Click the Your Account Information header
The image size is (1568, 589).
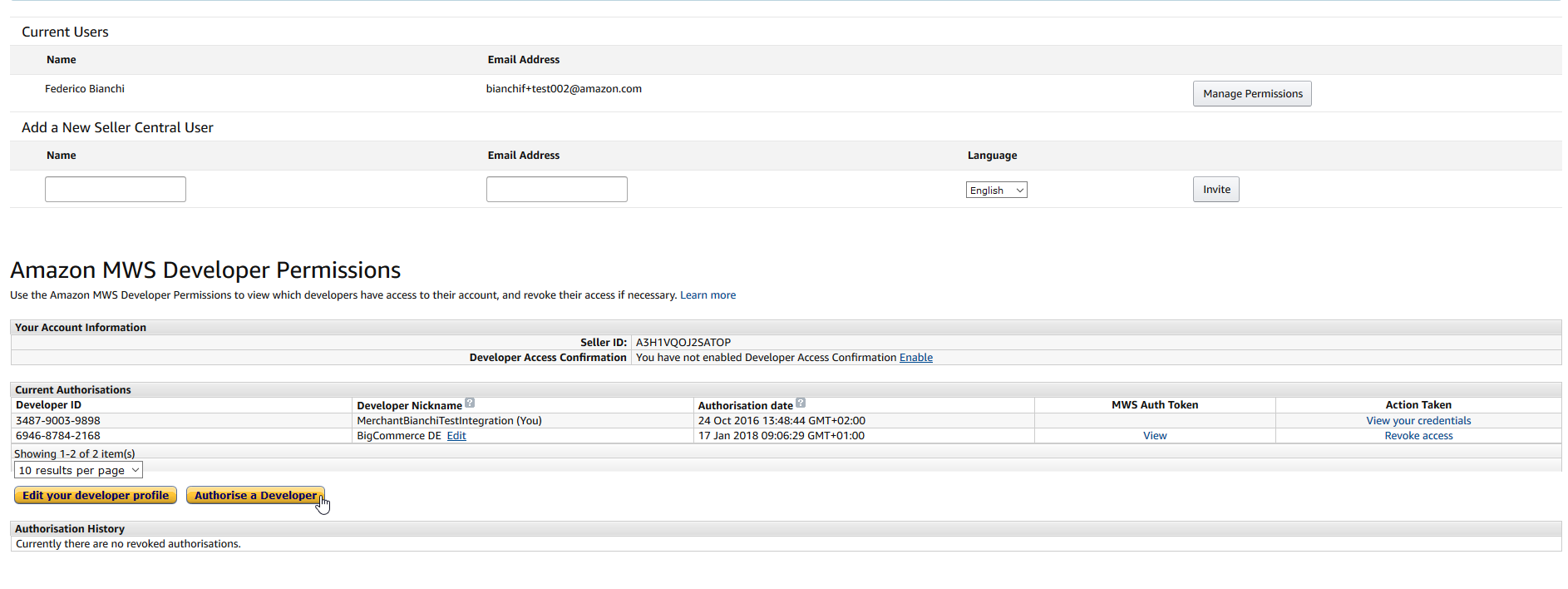click(81, 328)
